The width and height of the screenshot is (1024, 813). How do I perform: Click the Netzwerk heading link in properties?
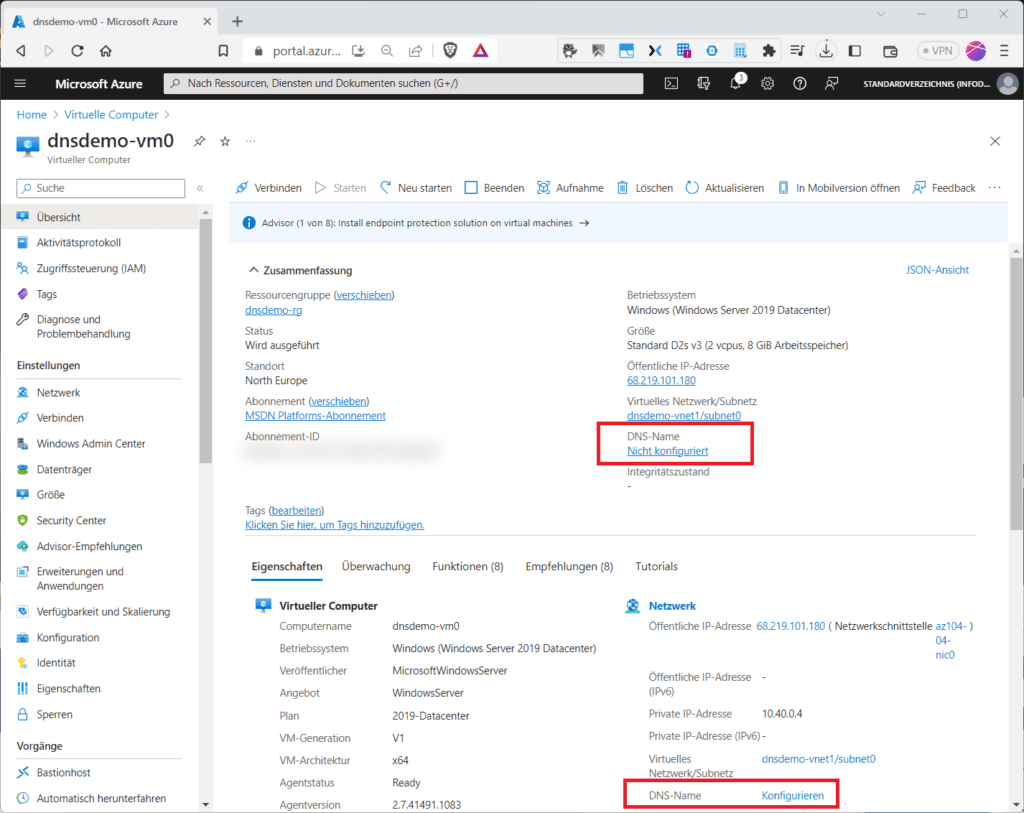[672, 606]
